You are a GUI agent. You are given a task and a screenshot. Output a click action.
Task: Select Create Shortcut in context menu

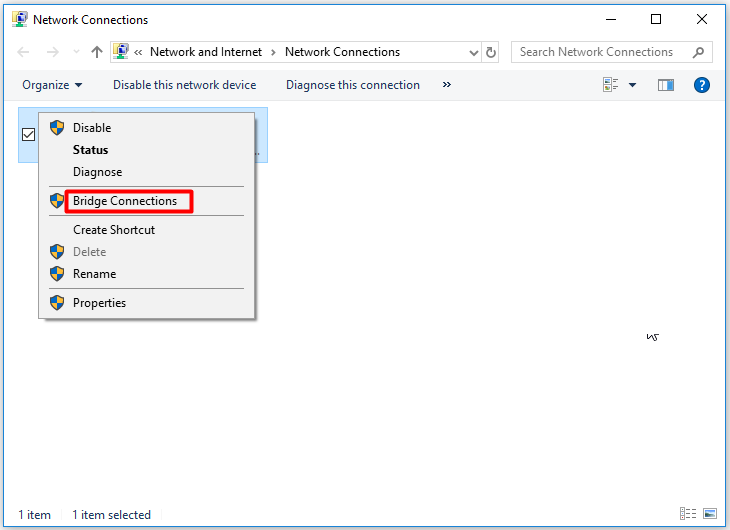click(x=147, y=230)
